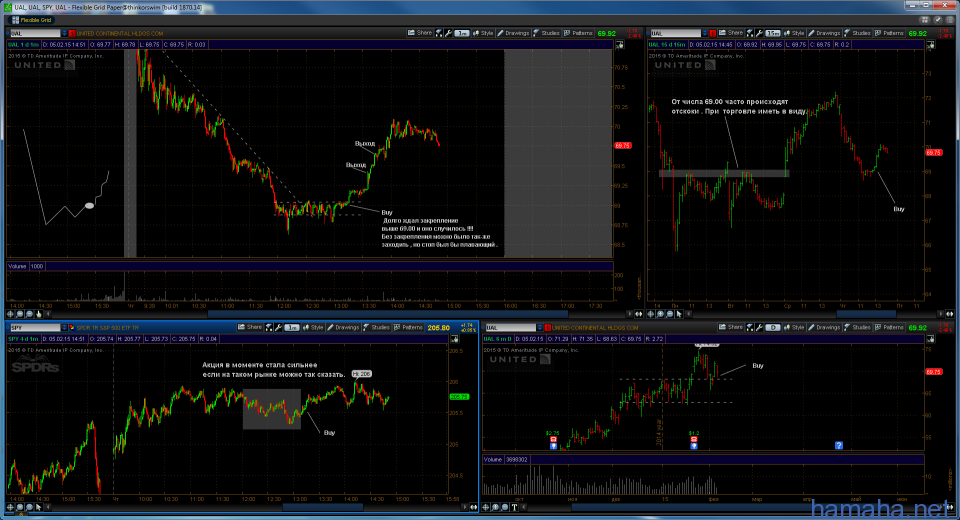Click Share in bottom-right daily UAL chart
Viewport: 960px width, 520px height.
pos(730,328)
